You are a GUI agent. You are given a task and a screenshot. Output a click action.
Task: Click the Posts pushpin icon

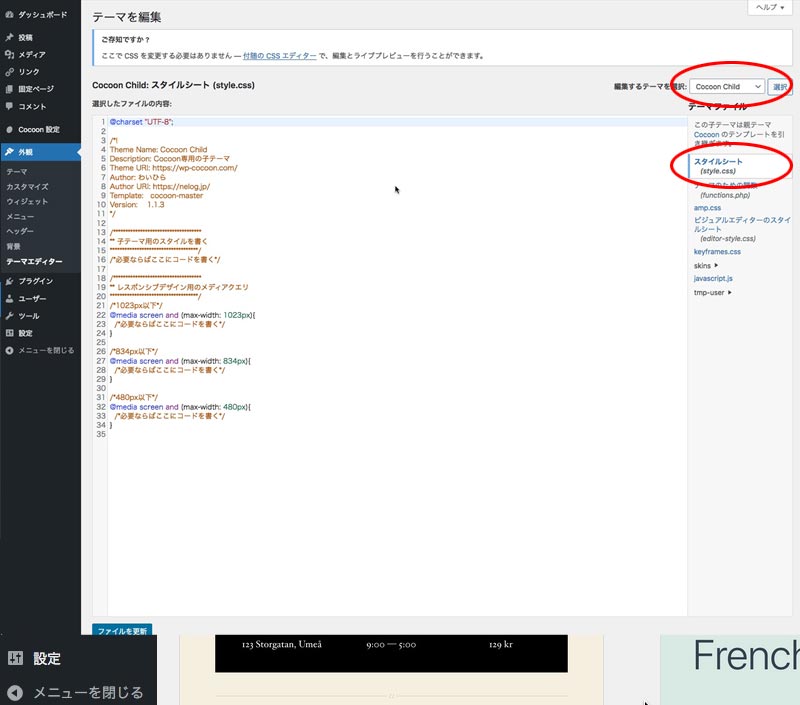[x=9, y=37]
